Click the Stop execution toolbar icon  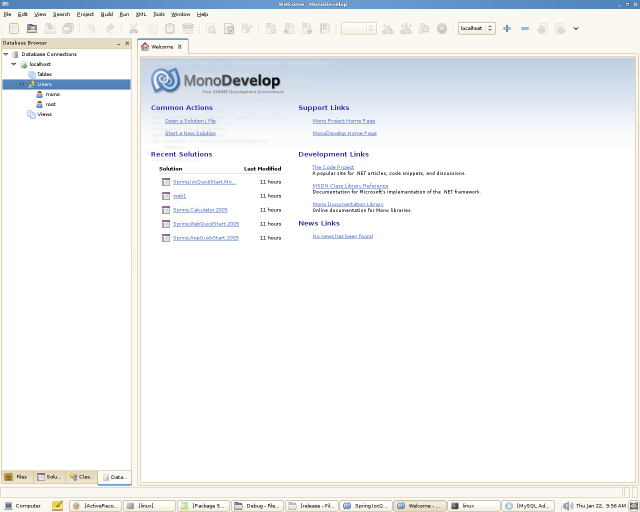pos(442,28)
